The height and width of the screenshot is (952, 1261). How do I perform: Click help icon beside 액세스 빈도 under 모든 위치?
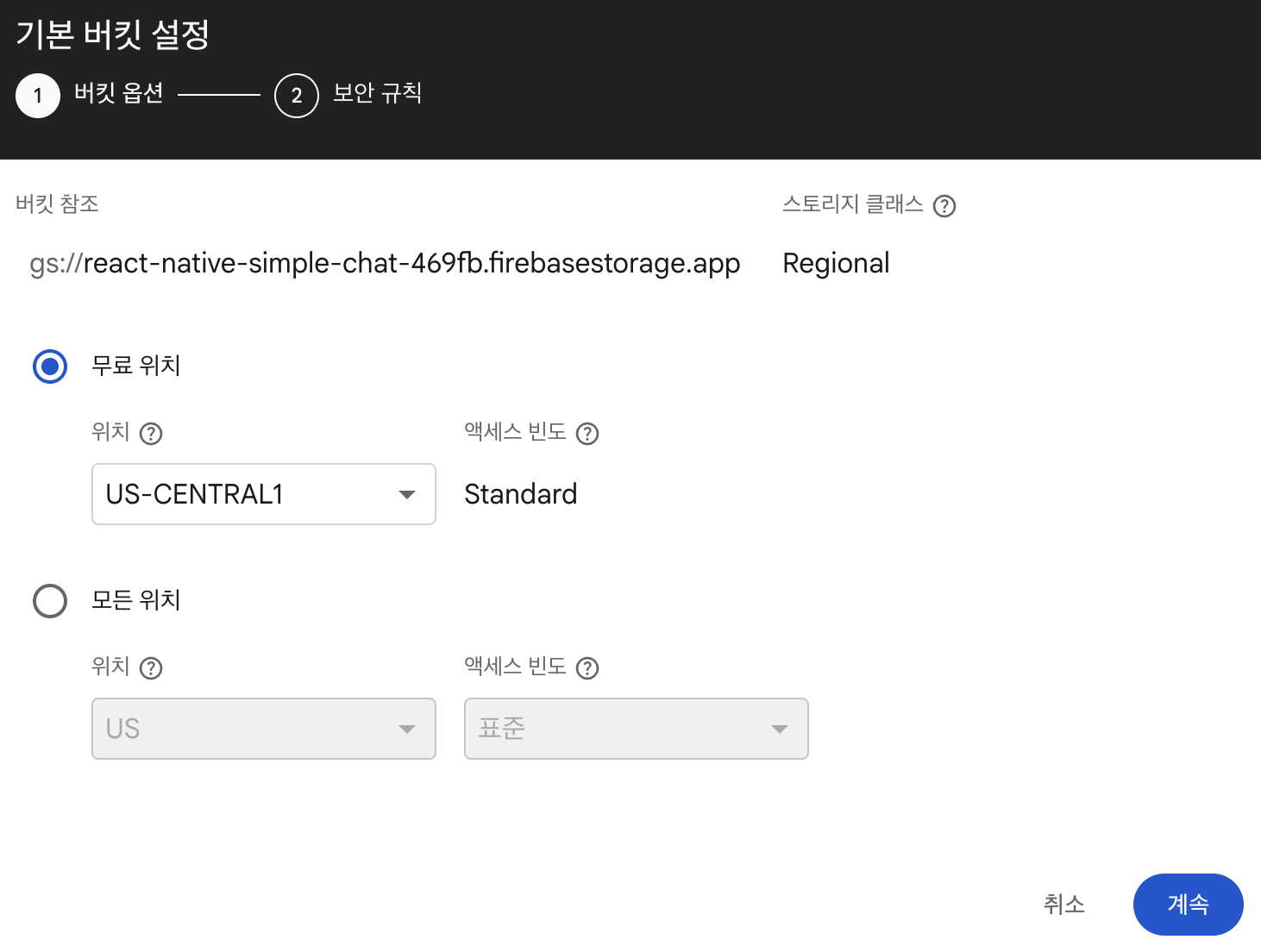point(587,668)
